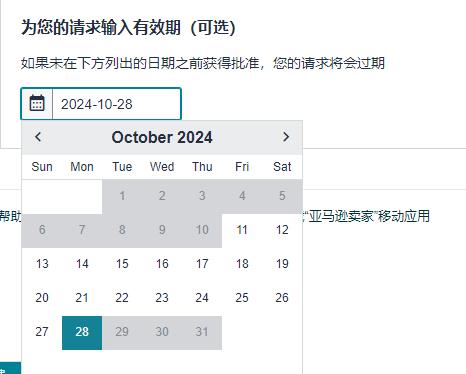Select October 14 in the calendar
The height and width of the screenshot is (374, 466).
82,264
